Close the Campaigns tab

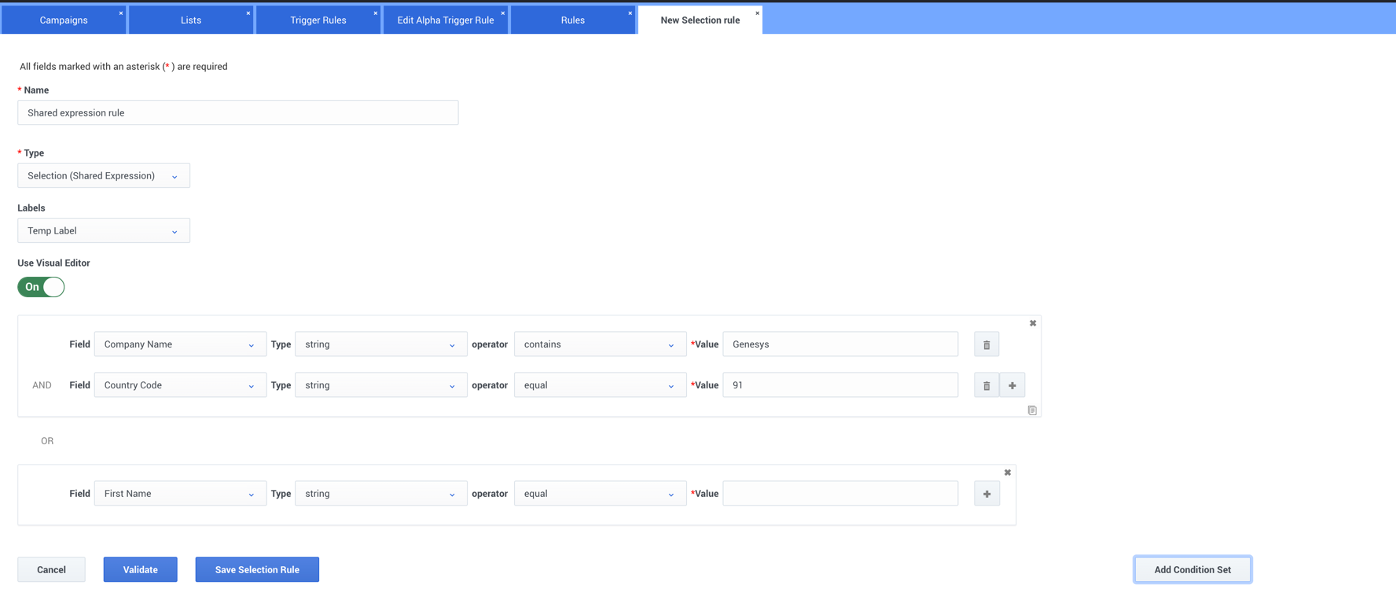[121, 13]
